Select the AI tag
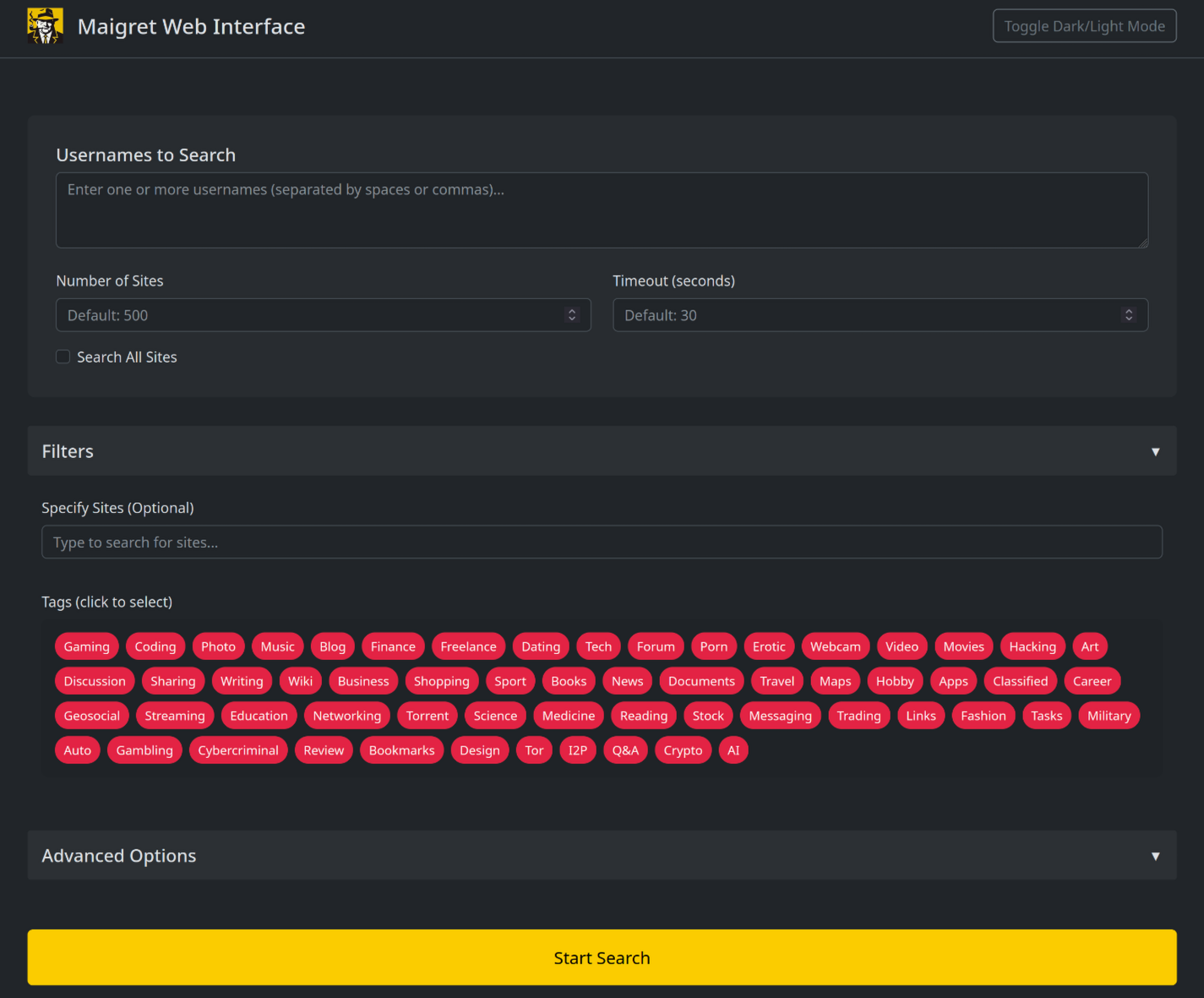1204x998 pixels. [x=733, y=750]
